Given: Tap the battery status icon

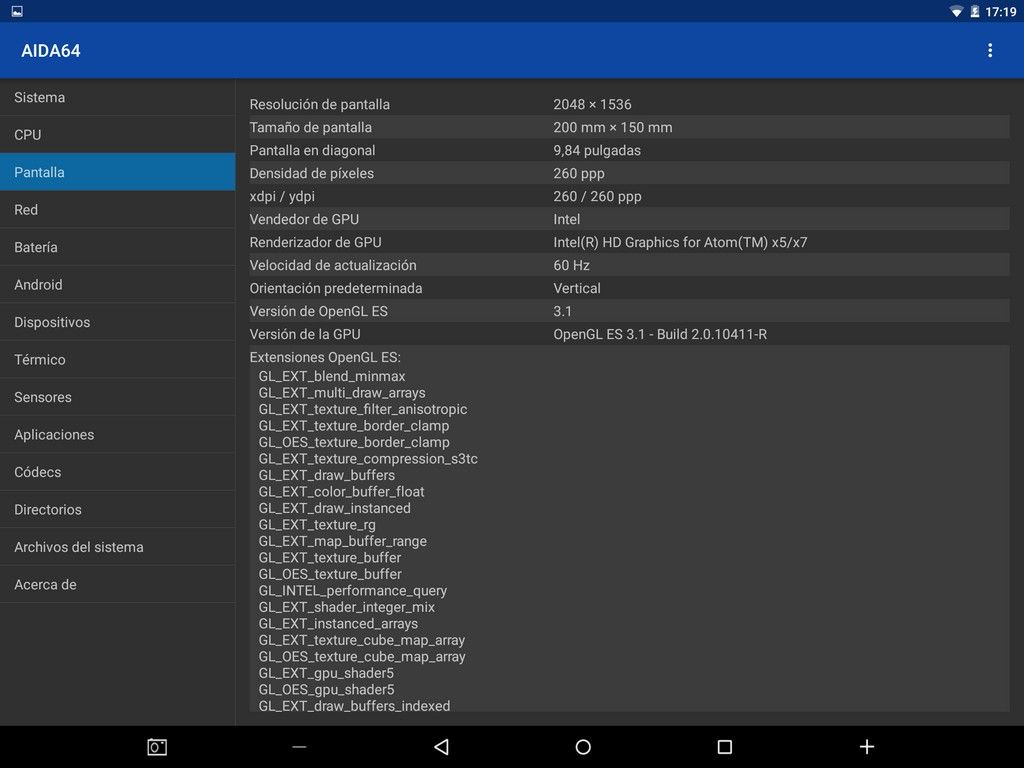Looking at the screenshot, I should pyautogui.click(x=974, y=12).
